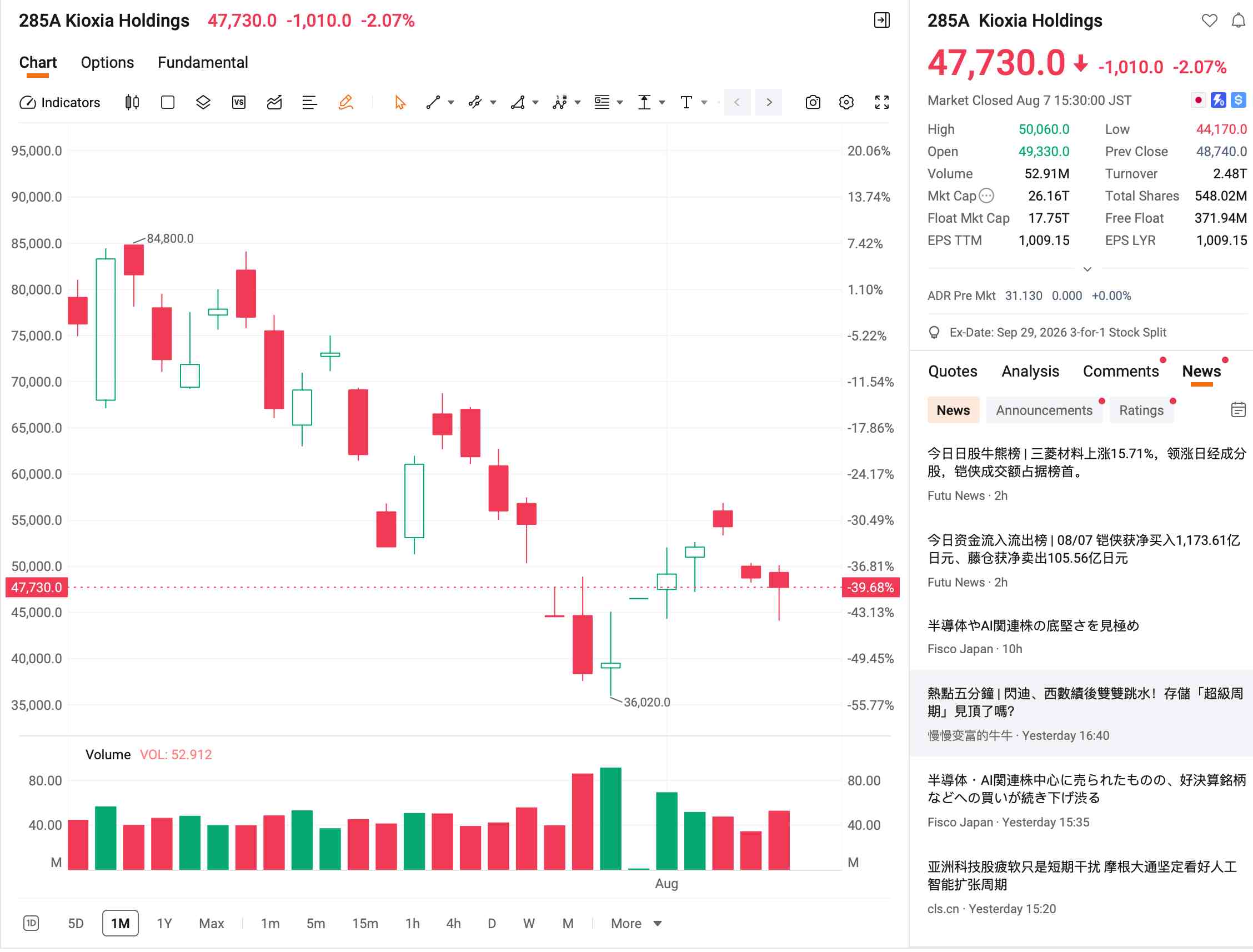Open the More intervals dropdown
This screenshot has height=952, width=1253.
pos(636,925)
